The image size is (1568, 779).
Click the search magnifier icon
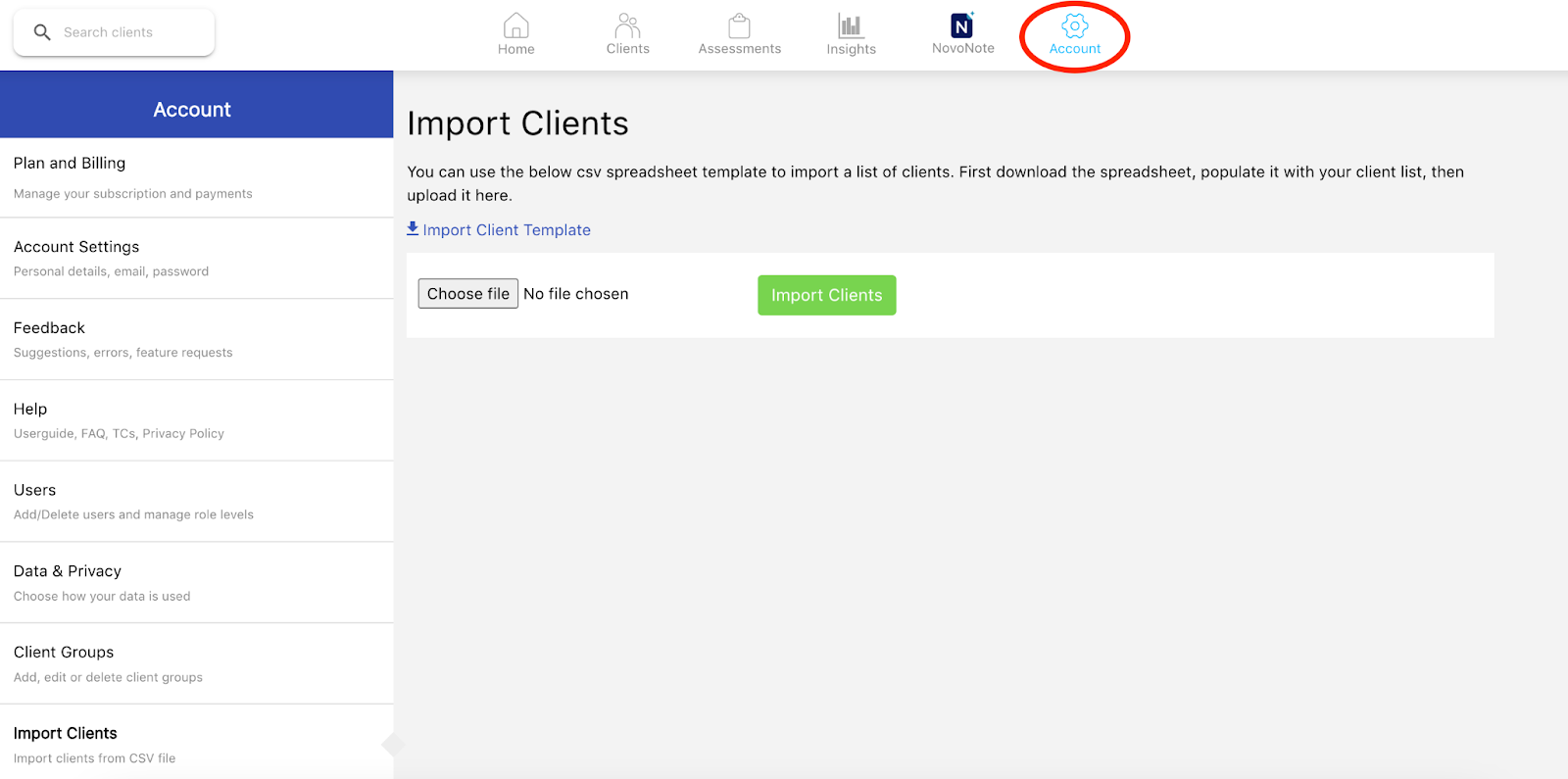pos(42,32)
